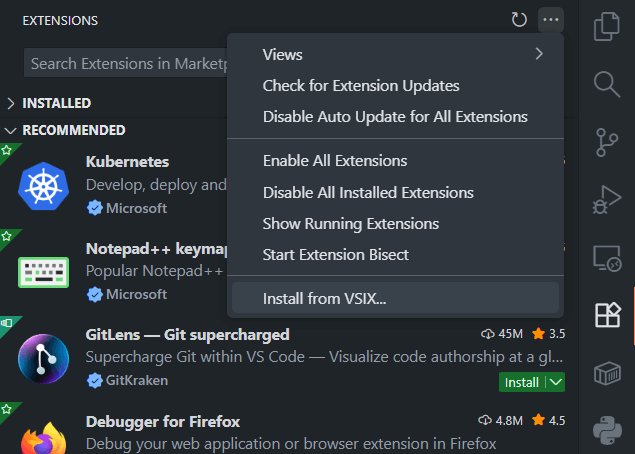Click the 4.5 rating value
Viewport: 635px width, 454px height.
pyautogui.click(x=557, y=421)
